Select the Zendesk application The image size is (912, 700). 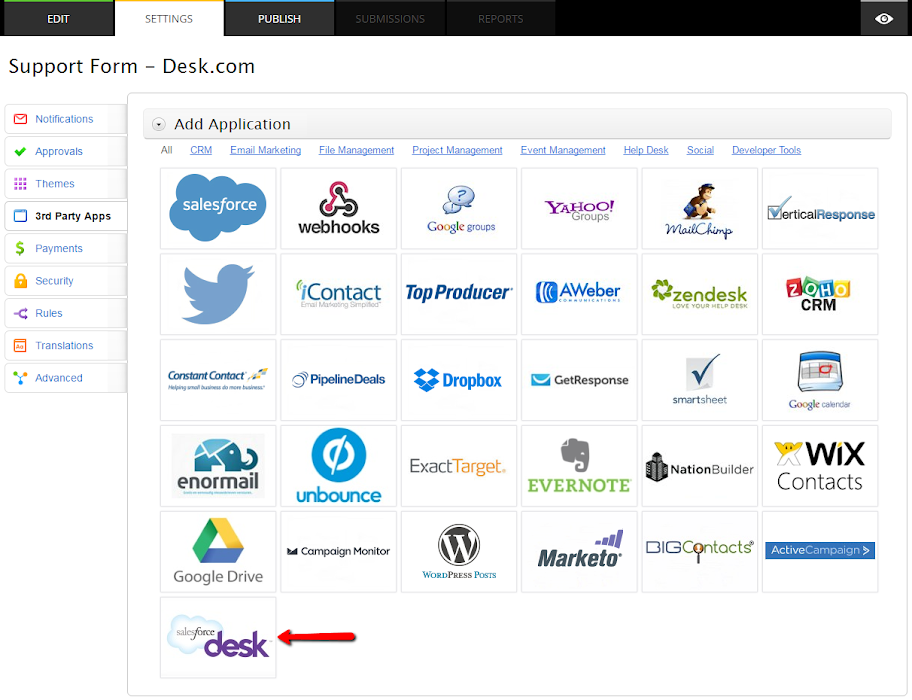pos(700,294)
